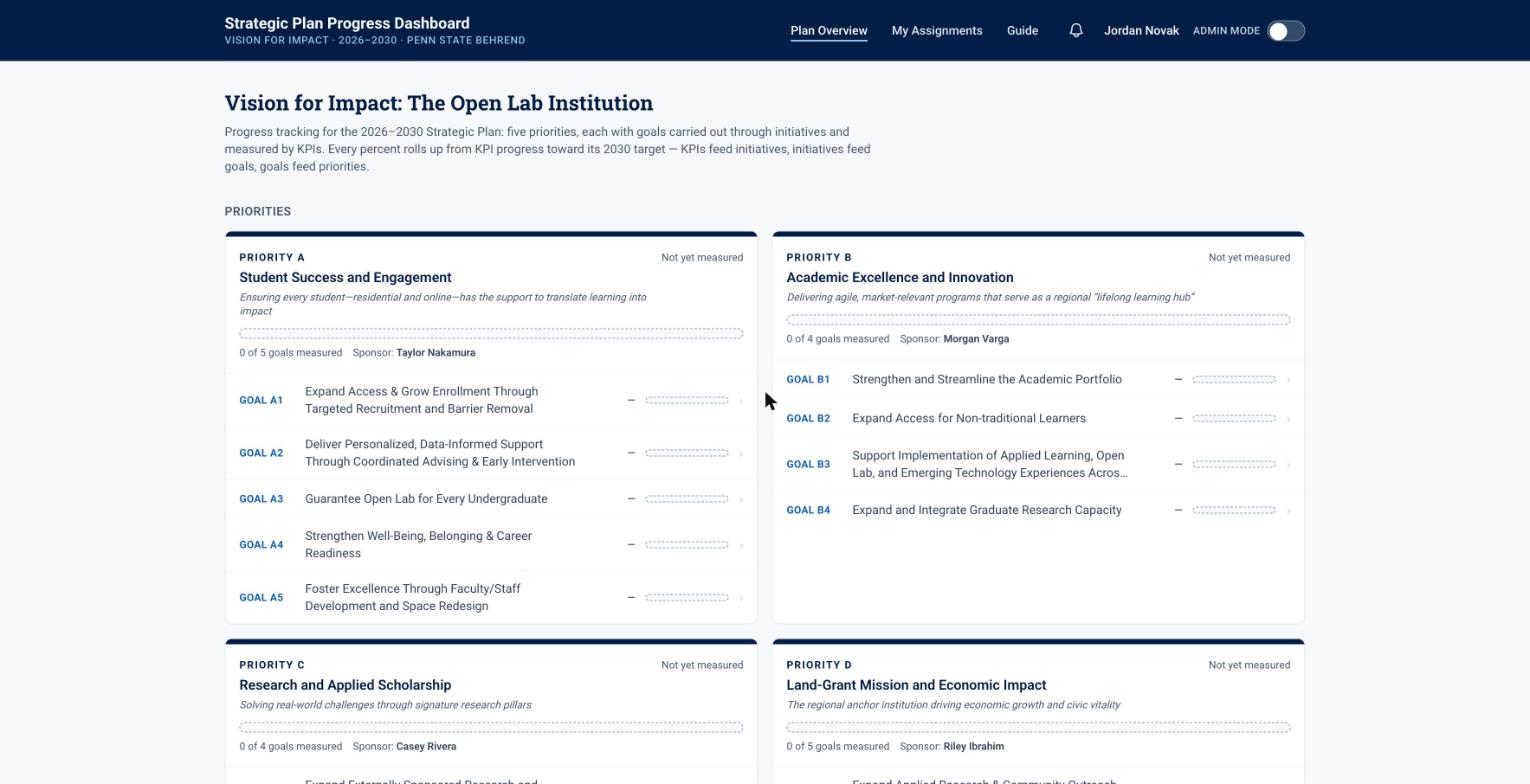Open 'Expand and Integrate Graduate Research Capacity' goal
Screen dimensions: 1530x784
(987, 510)
